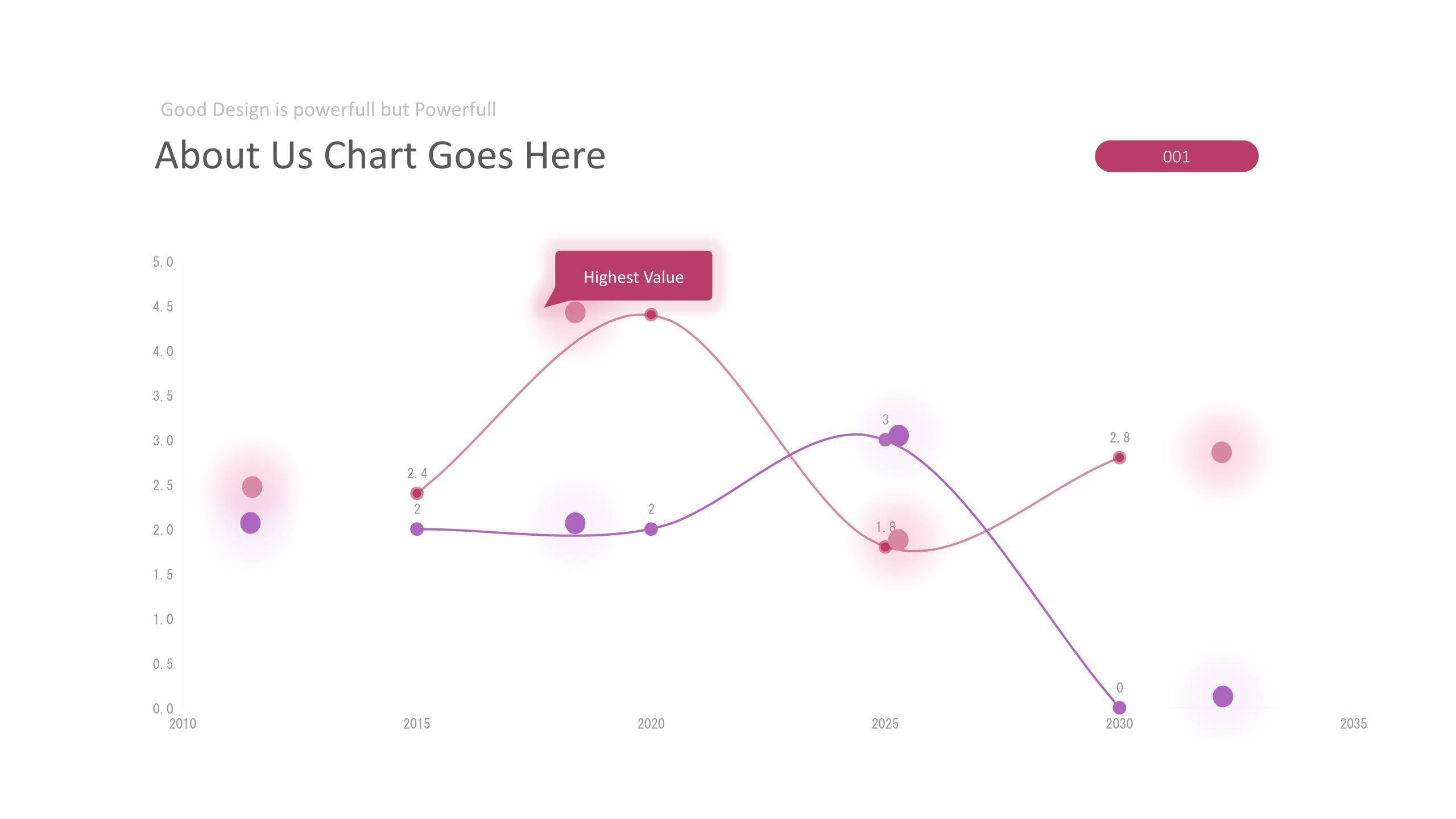This screenshot has width=1456, height=819.
Task: Click the purple line marker above 2015
Action: pos(417,529)
